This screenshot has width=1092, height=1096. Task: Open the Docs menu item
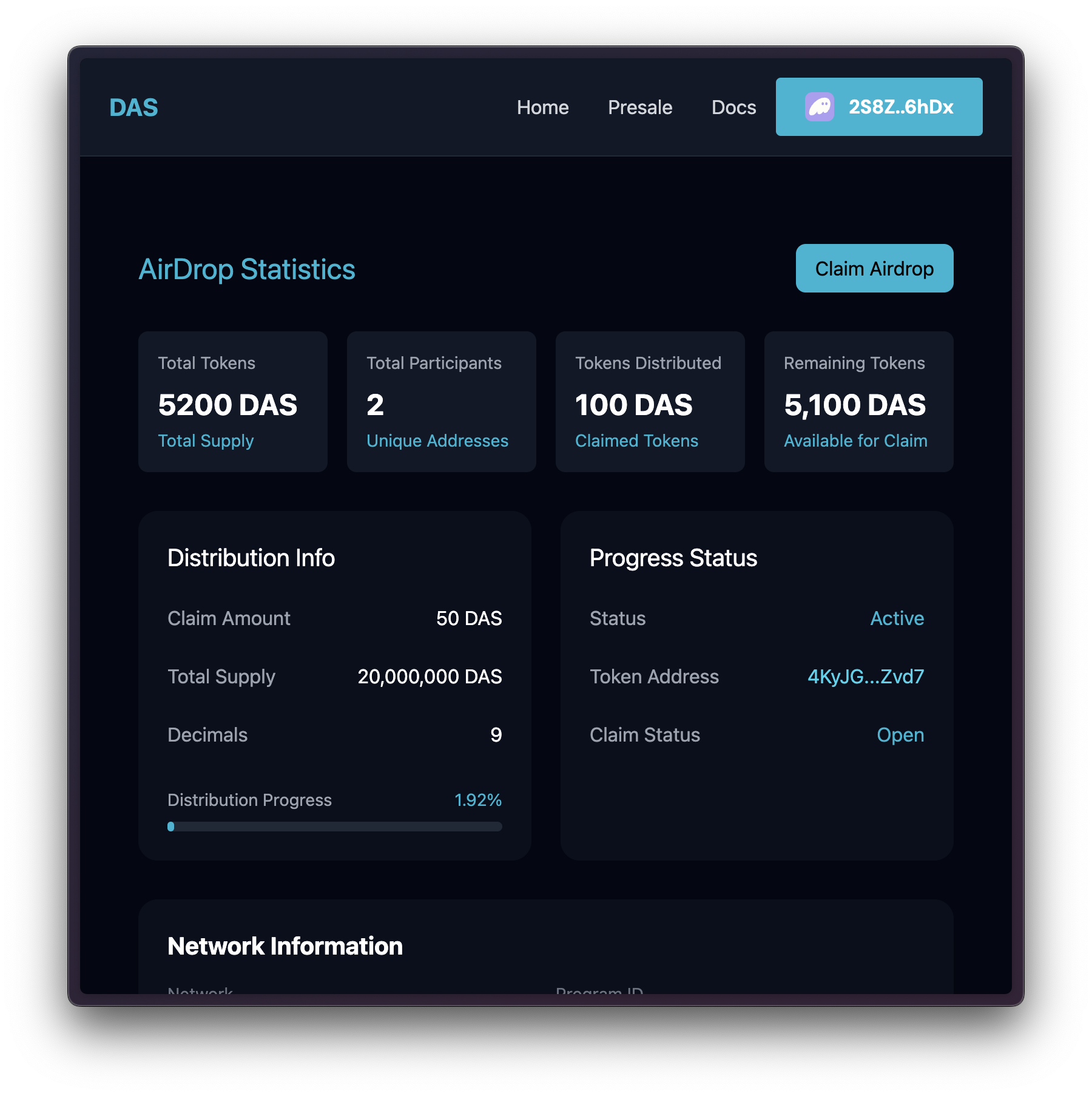tap(733, 107)
